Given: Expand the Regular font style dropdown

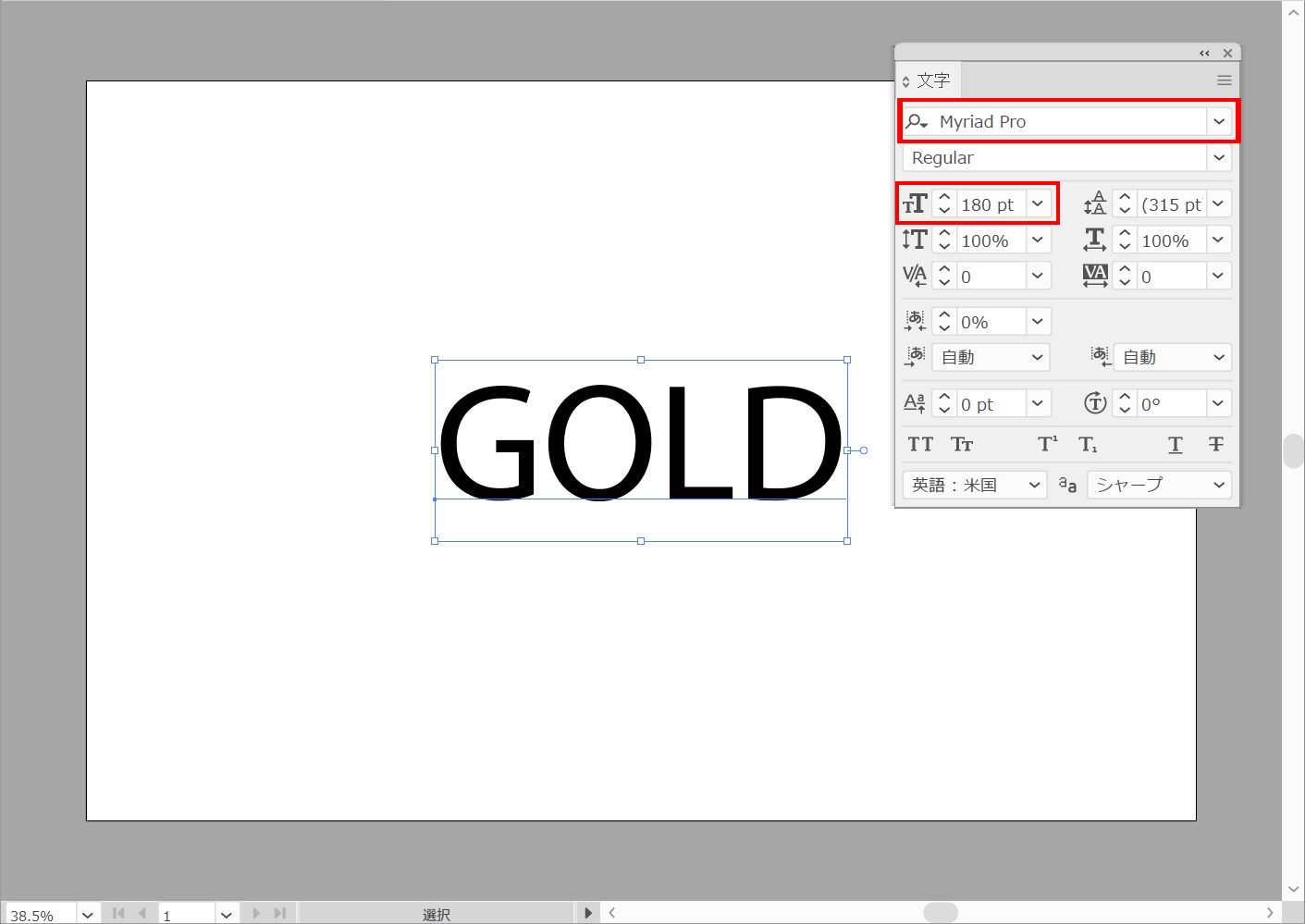Looking at the screenshot, I should coord(1219,158).
